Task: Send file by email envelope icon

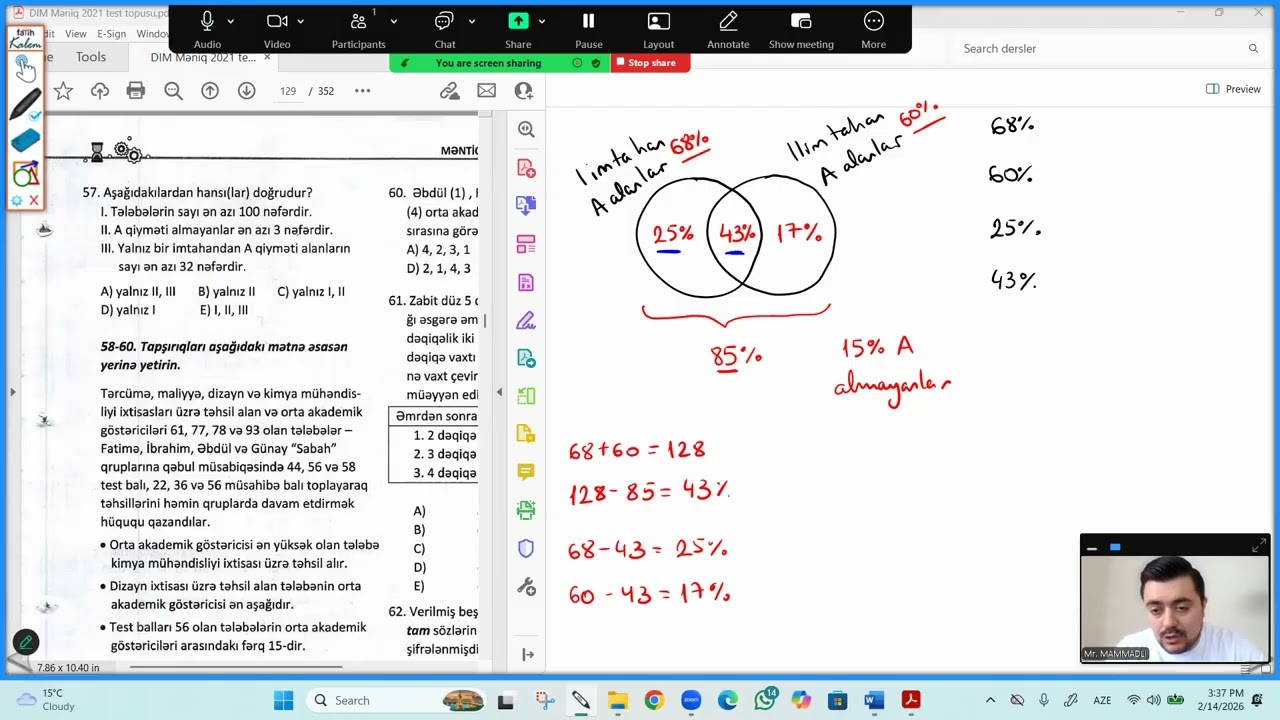Action: point(486,91)
